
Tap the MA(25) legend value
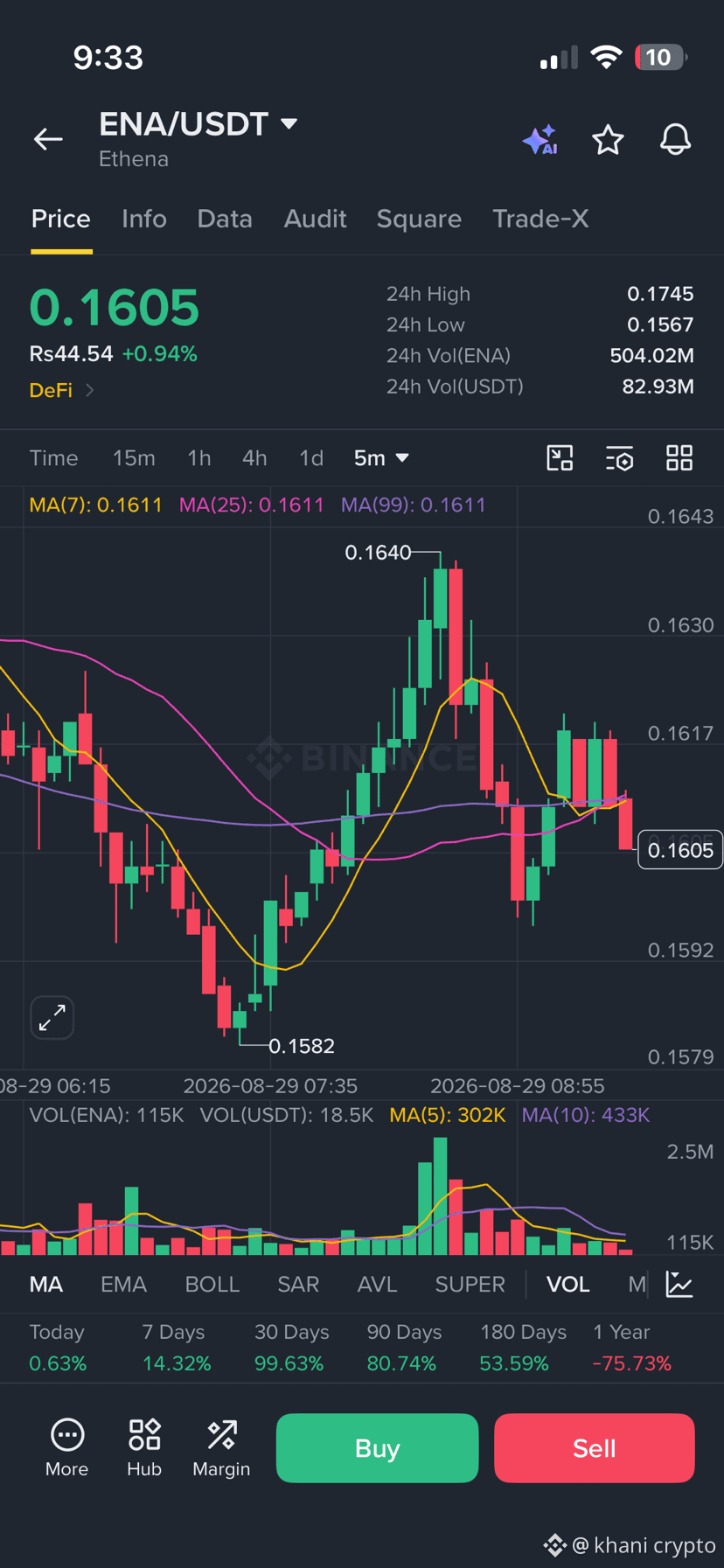pyautogui.click(x=252, y=505)
